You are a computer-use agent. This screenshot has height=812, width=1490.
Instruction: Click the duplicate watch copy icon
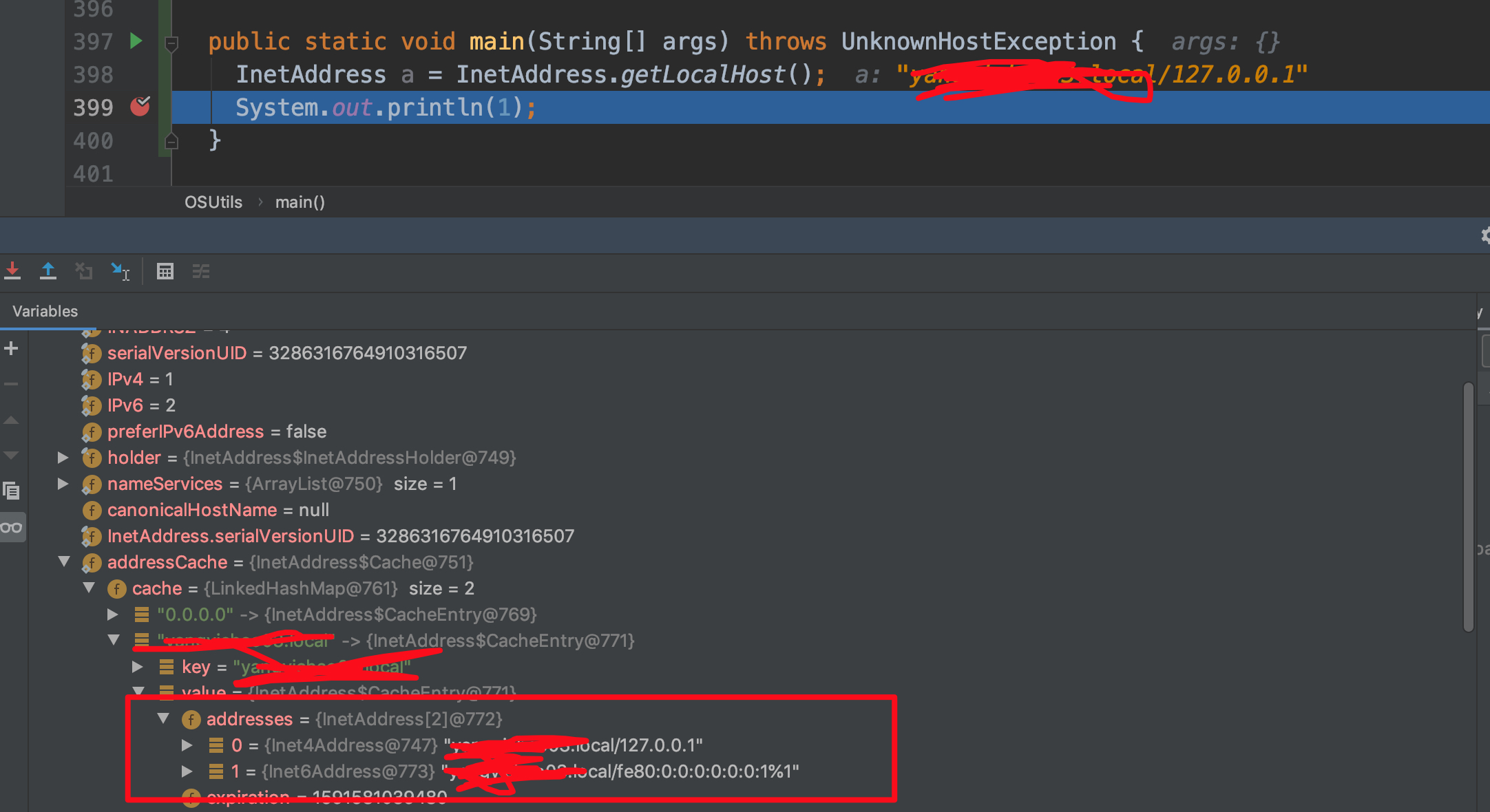point(11,491)
